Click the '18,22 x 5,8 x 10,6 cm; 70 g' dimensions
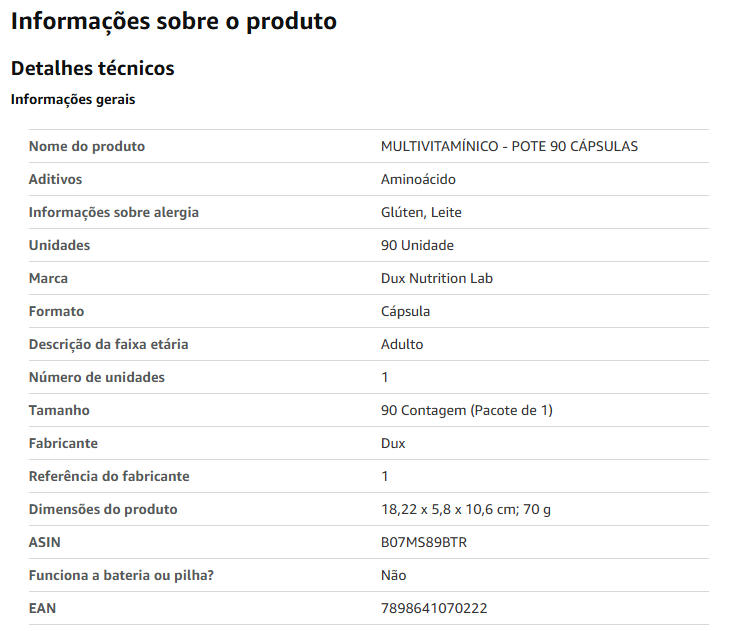 (x=466, y=509)
